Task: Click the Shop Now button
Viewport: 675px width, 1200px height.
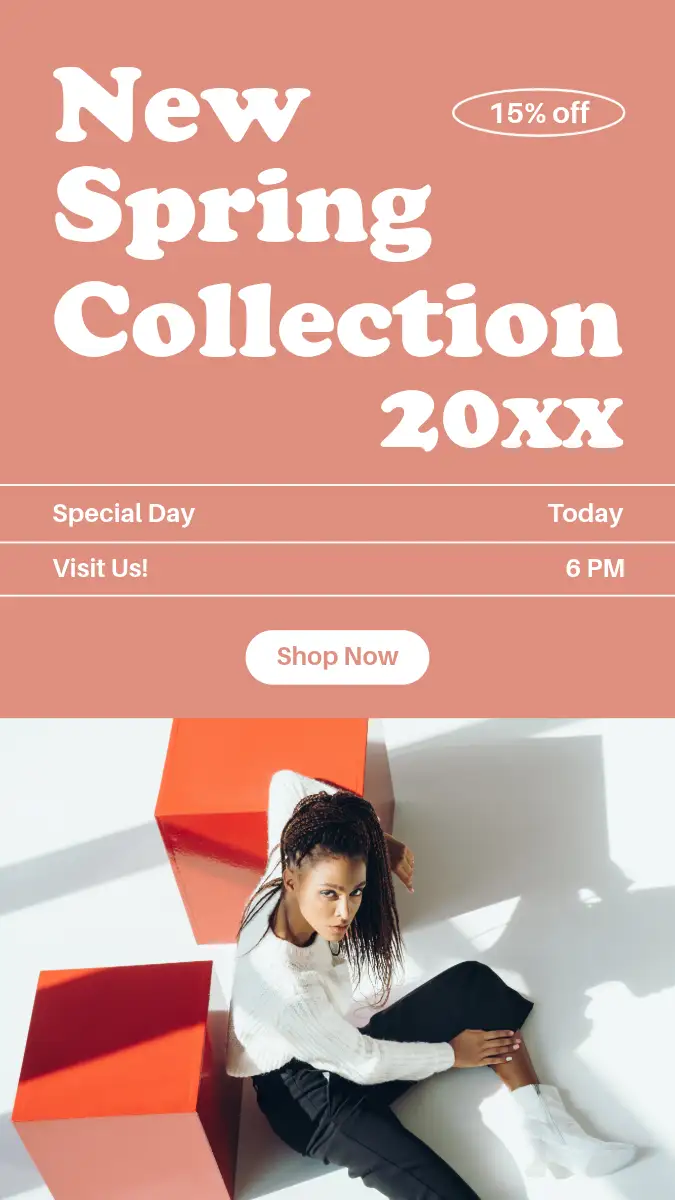Action: pyautogui.click(x=337, y=657)
